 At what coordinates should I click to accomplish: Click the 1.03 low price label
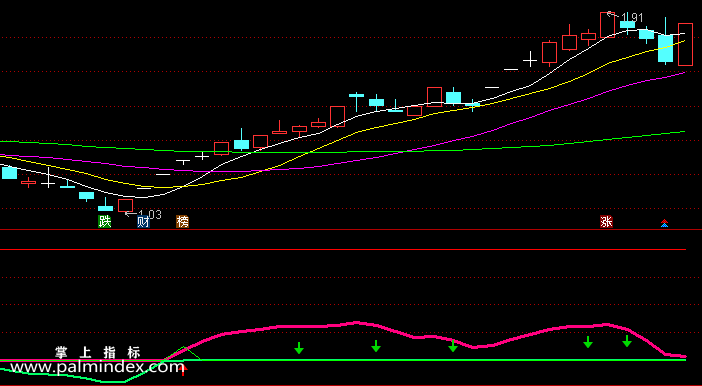click(x=150, y=215)
